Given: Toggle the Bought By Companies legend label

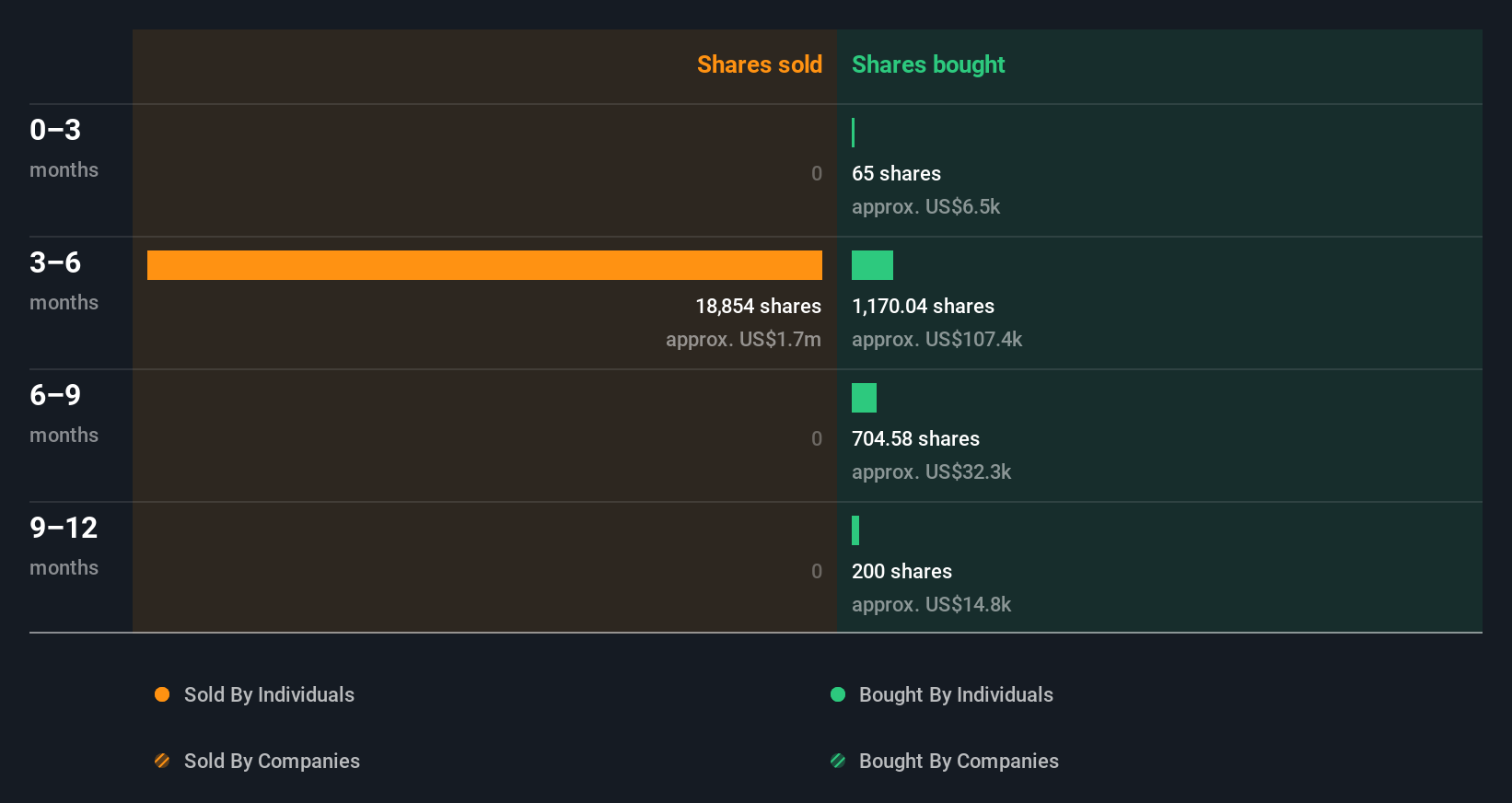Looking at the screenshot, I should [x=959, y=761].
